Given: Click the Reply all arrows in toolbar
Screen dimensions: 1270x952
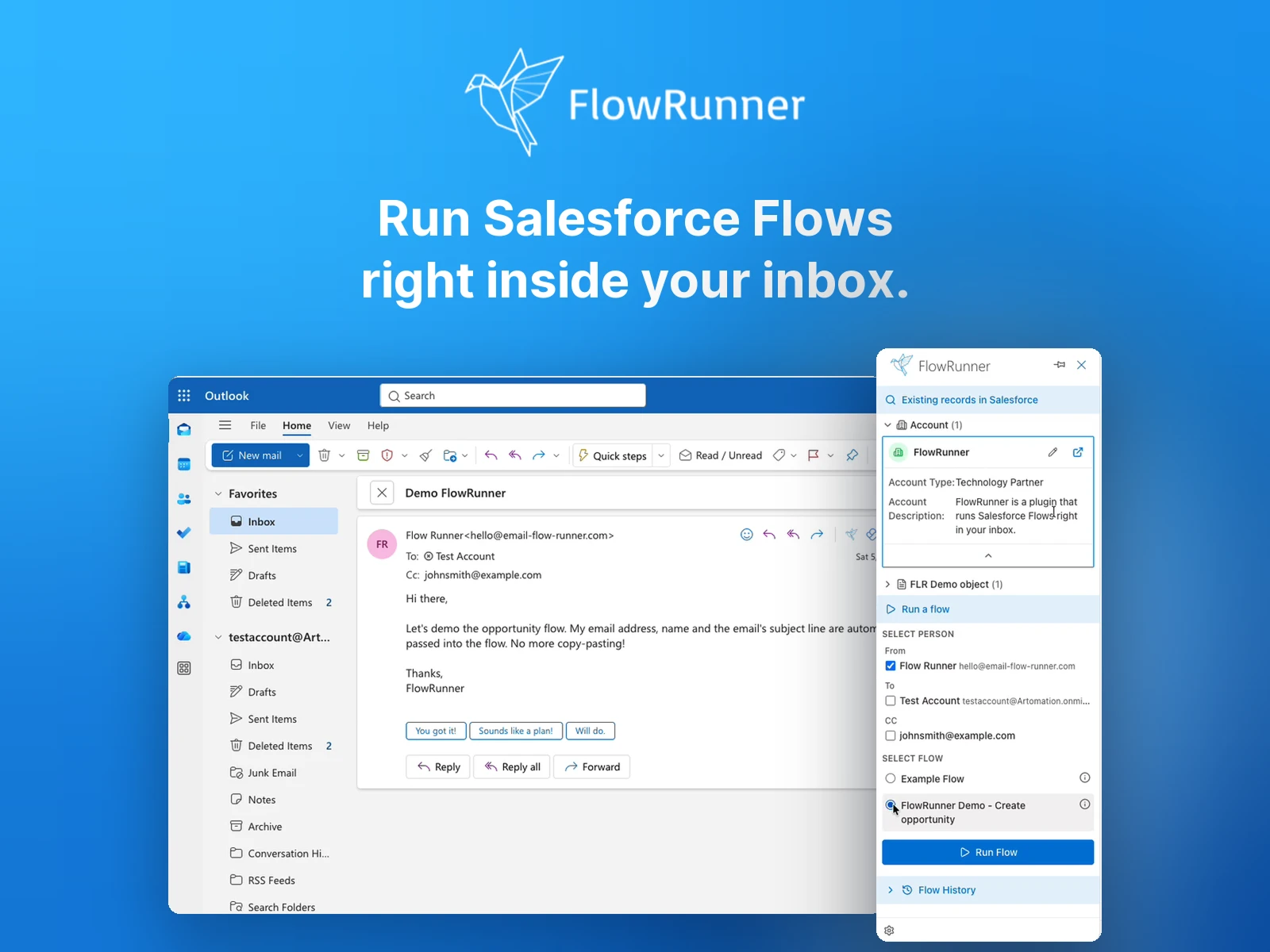Looking at the screenshot, I should [515, 455].
